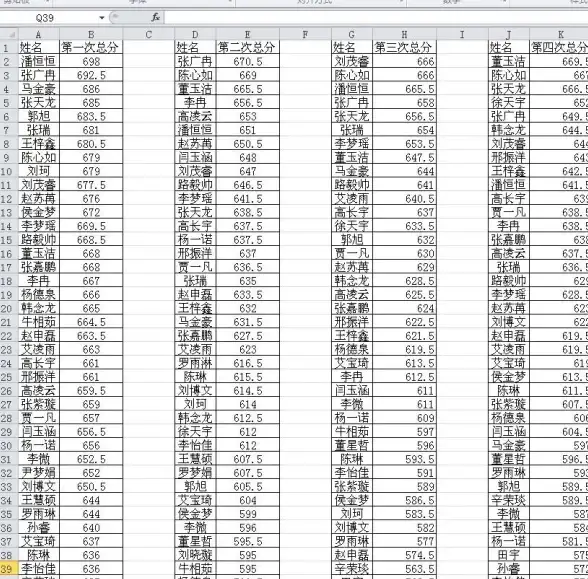Viewport: 588px width, 579px height.
Task: Select the cell with score 640
Action: [91, 528]
